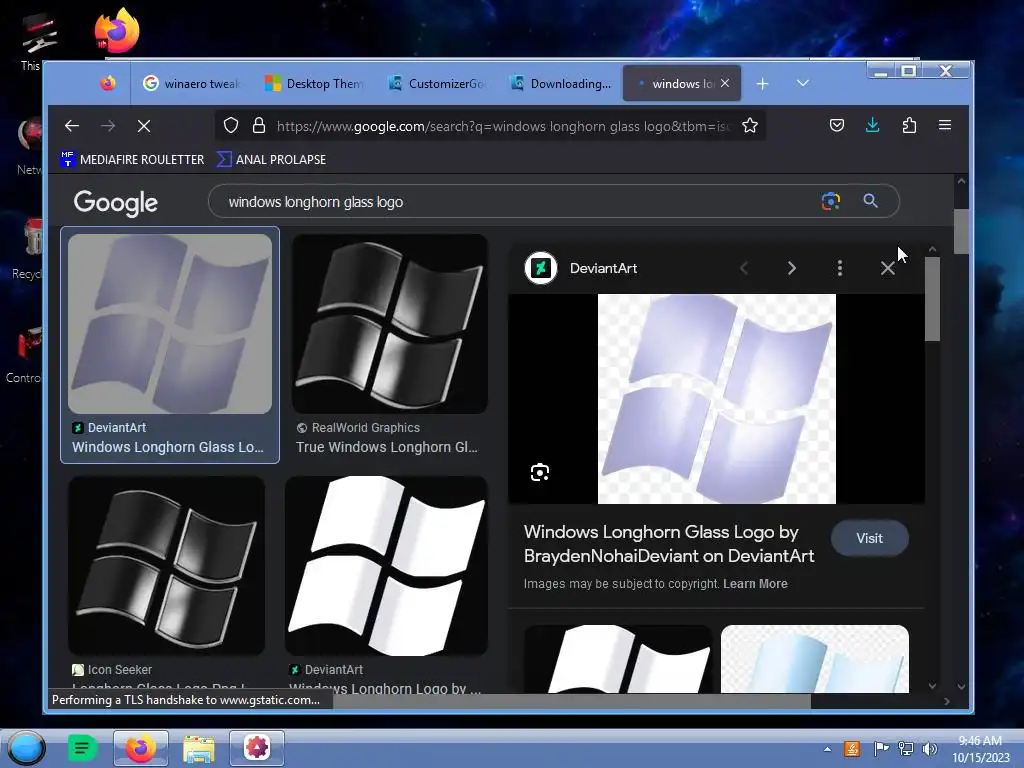Go back with the browser back arrow

72,126
